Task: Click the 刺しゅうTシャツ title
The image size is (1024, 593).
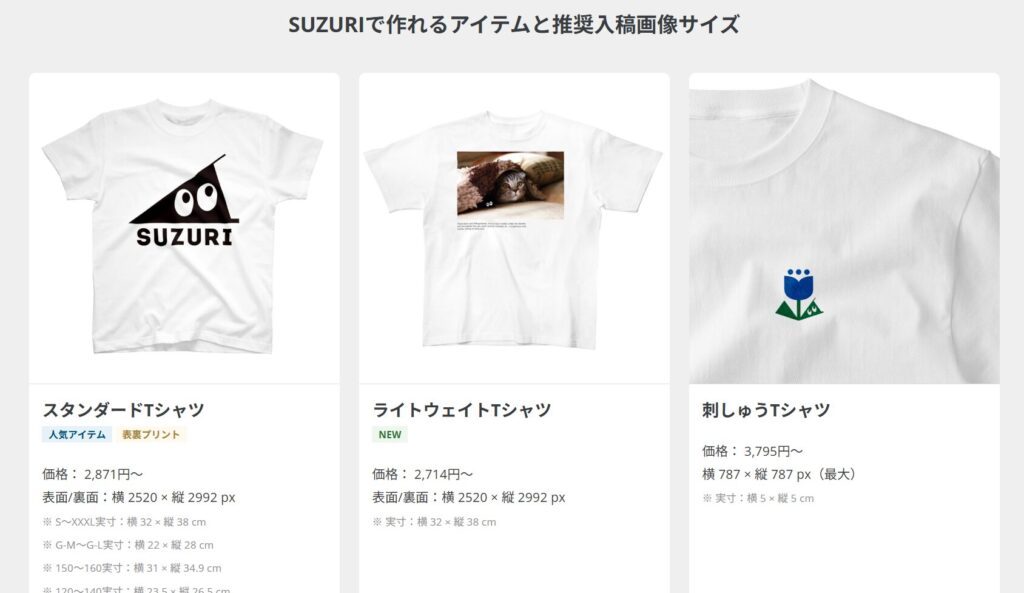Action: pyautogui.click(x=766, y=410)
